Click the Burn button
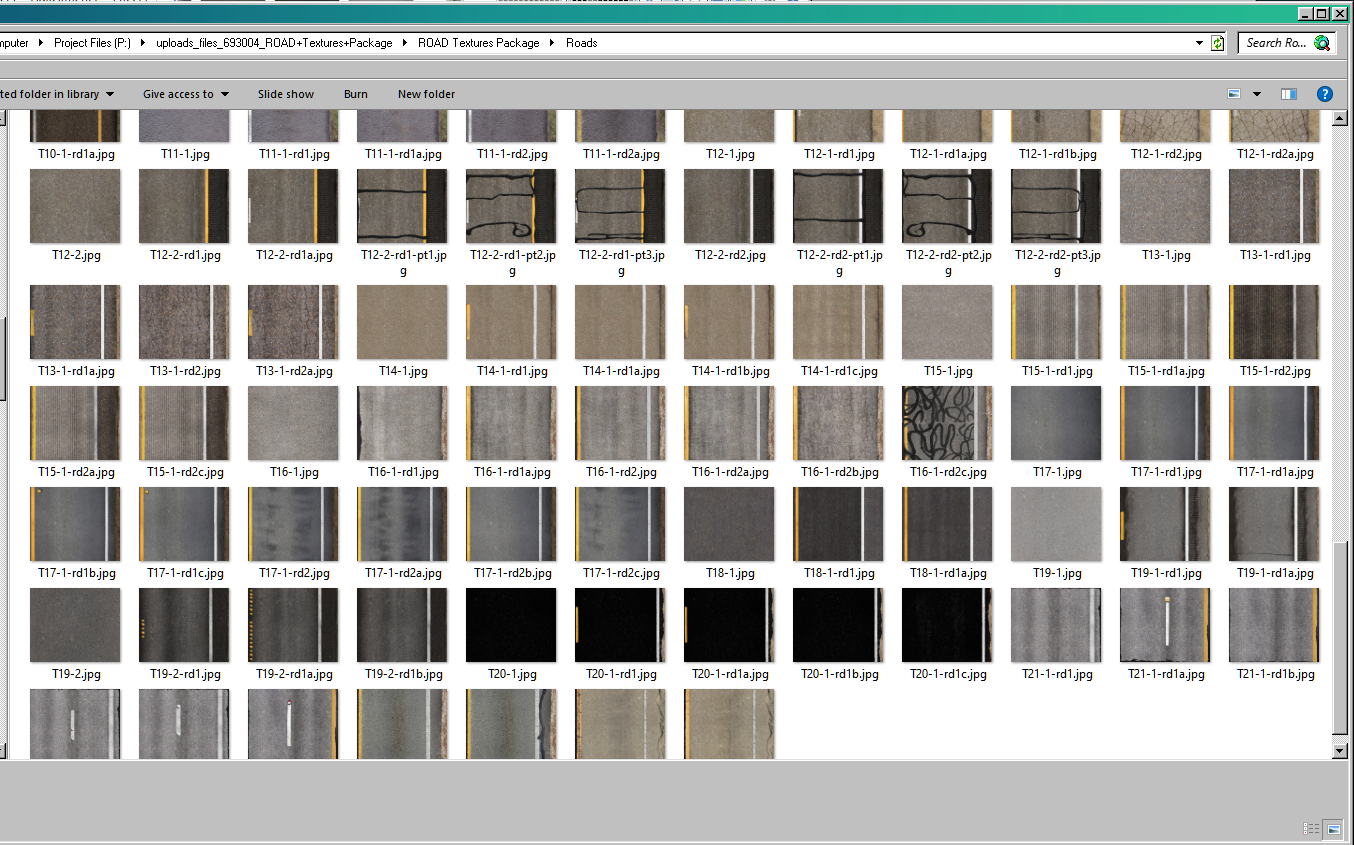Screen dimensions: 1354x845 tap(356, 94)
